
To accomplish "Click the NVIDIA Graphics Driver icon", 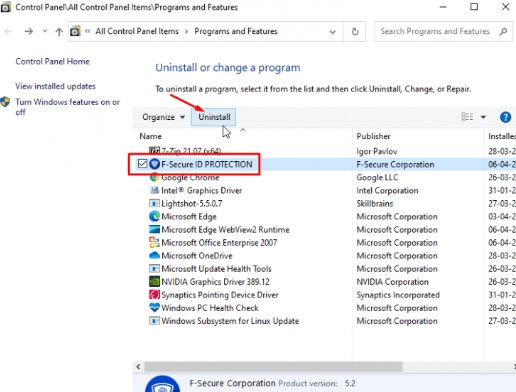I will point(154,281).
